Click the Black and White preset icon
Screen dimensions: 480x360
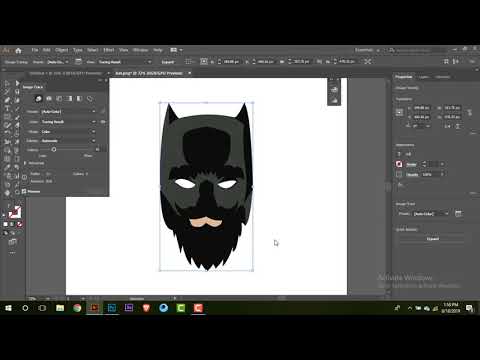(79, 99)
